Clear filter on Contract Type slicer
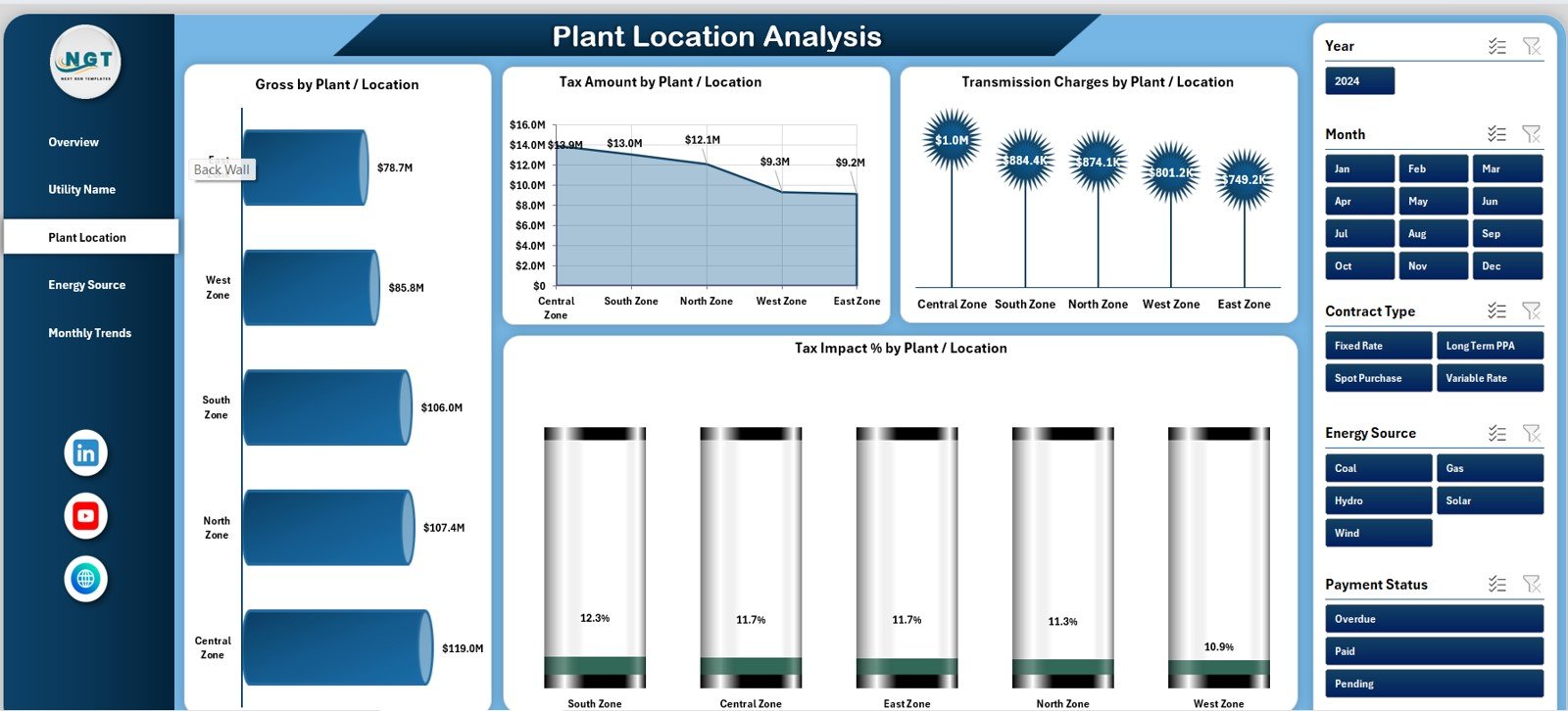Screen dimensions: 1568x711 (1531, 311)
